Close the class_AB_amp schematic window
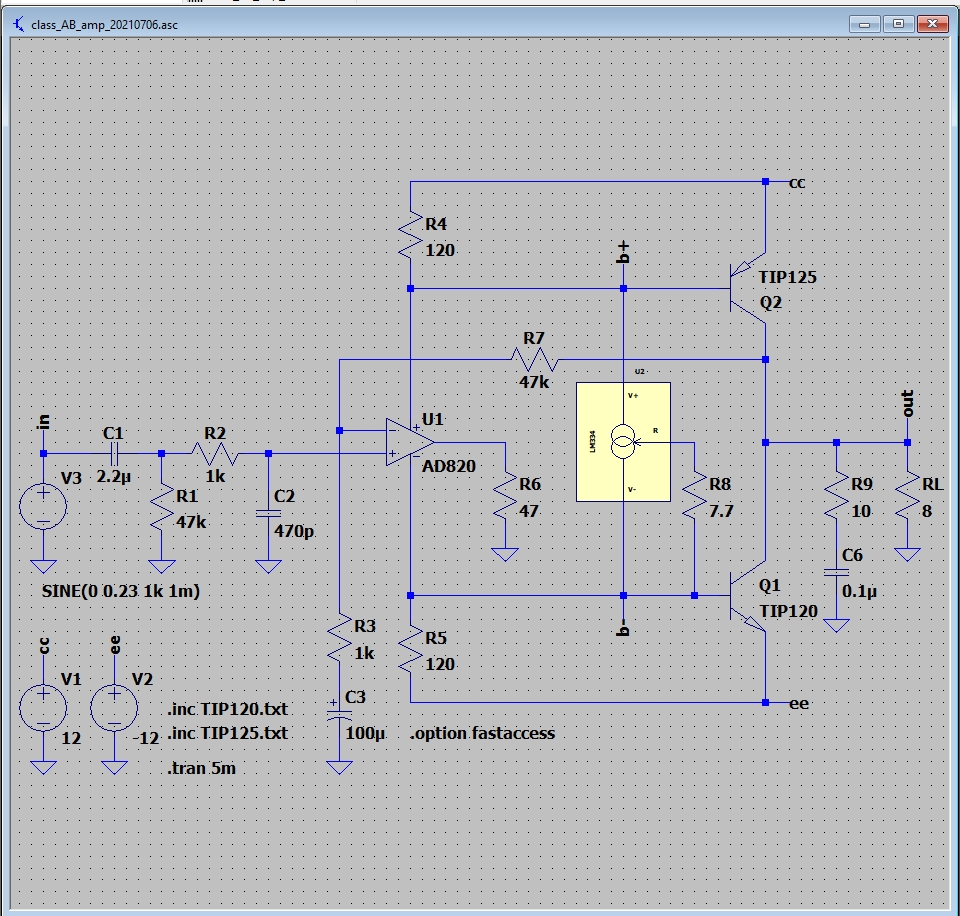The image size is (960, 916). click(932, 24)
